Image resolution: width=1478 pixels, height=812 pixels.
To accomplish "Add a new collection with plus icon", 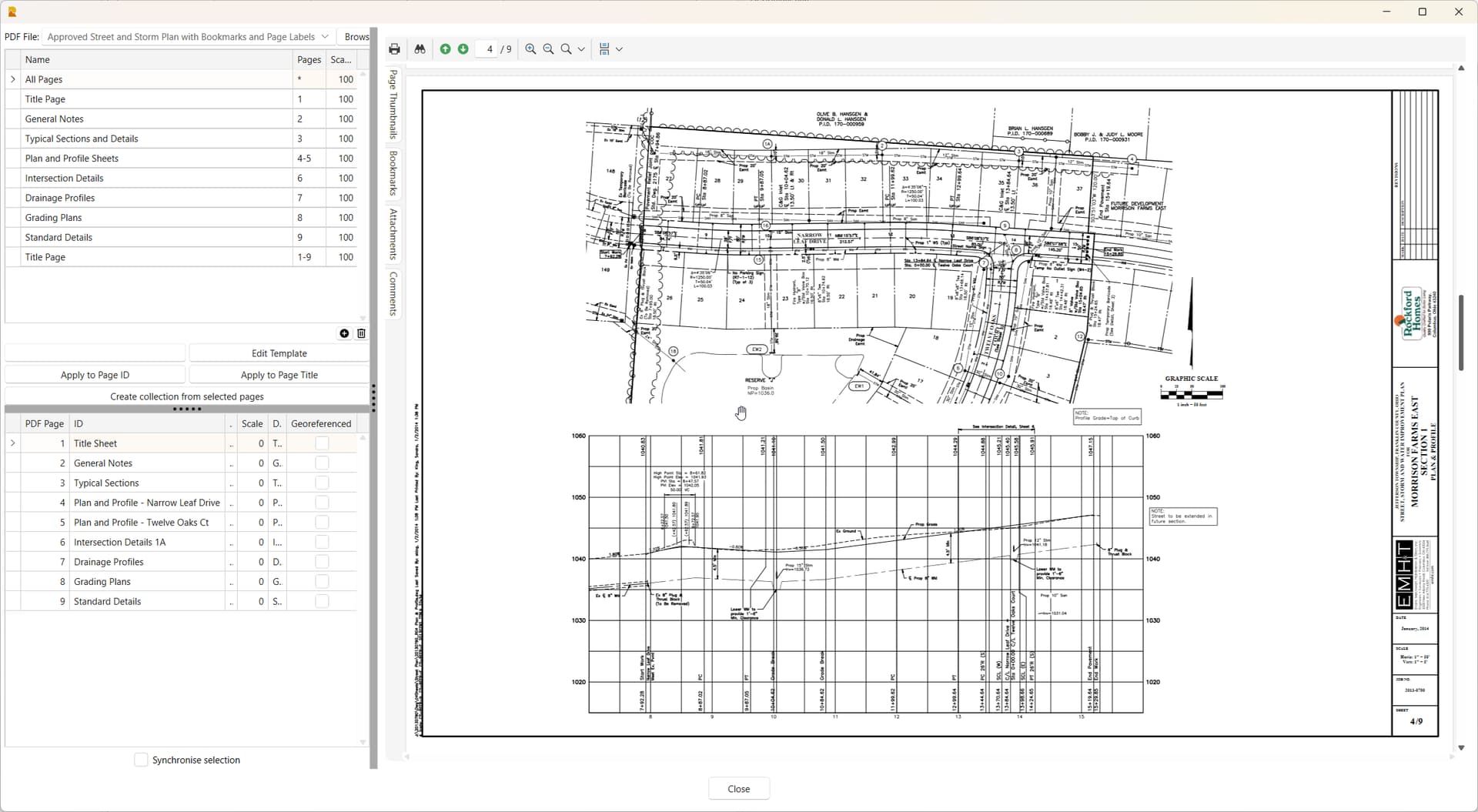I will pos(344,333).
